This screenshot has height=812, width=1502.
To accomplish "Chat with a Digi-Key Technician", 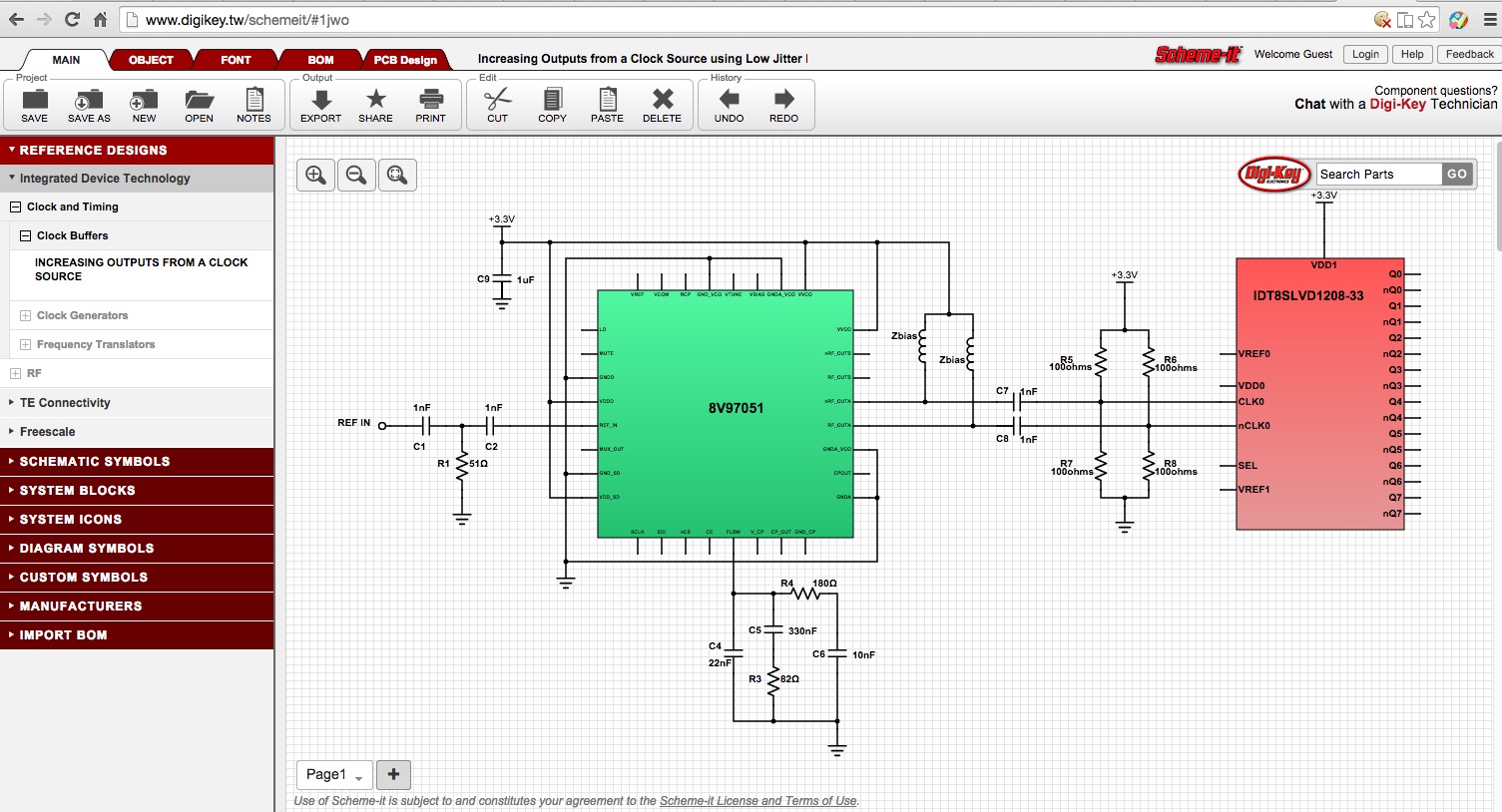I will coord(1396,105).
